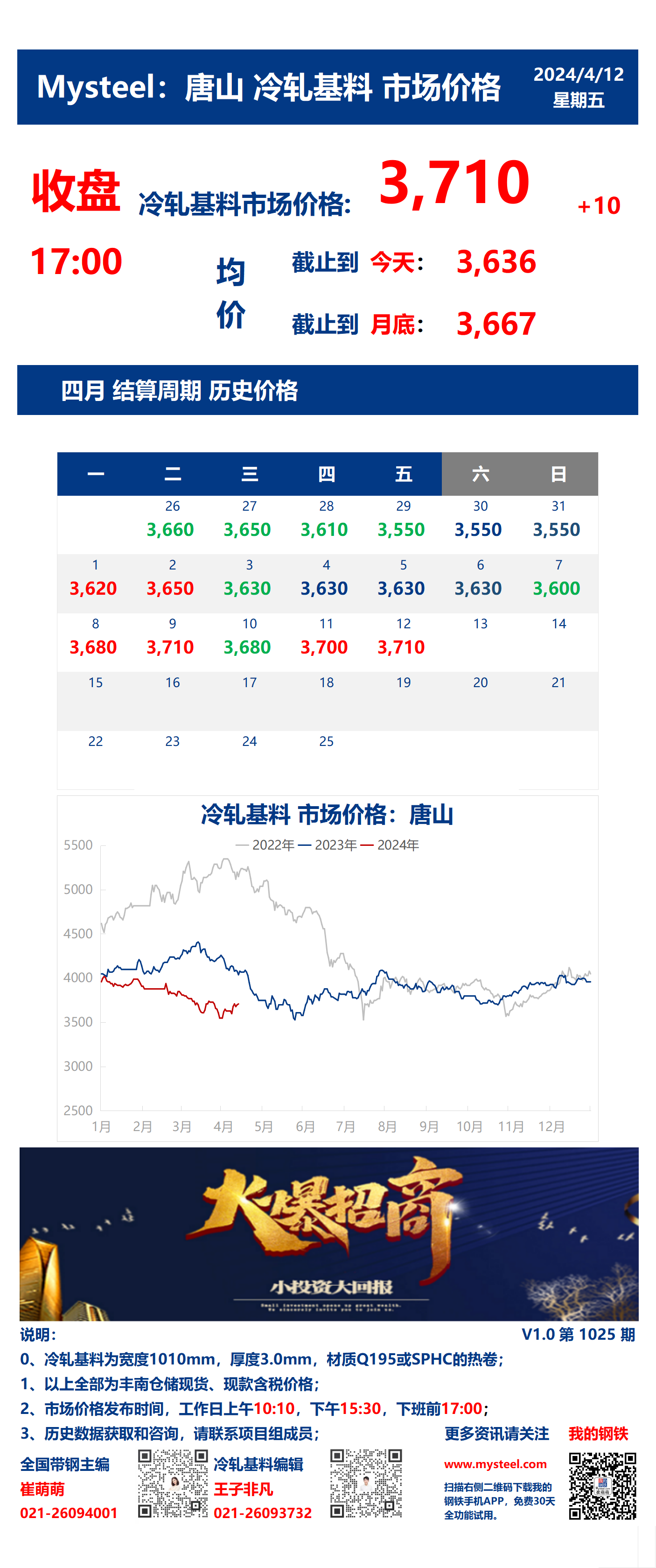The height and width of the screenshot is (1568, 656).
Task: Click price 3,550 under day 31
Action: (557, 529)
